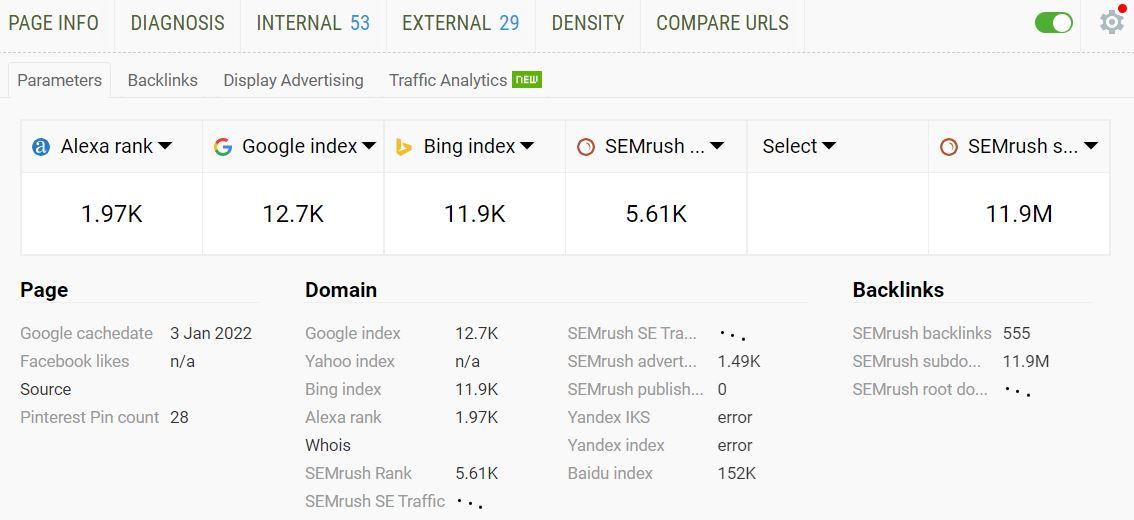Click the last column's SEMrush icon
The image size is (1134, 520).
coord(949,147)
